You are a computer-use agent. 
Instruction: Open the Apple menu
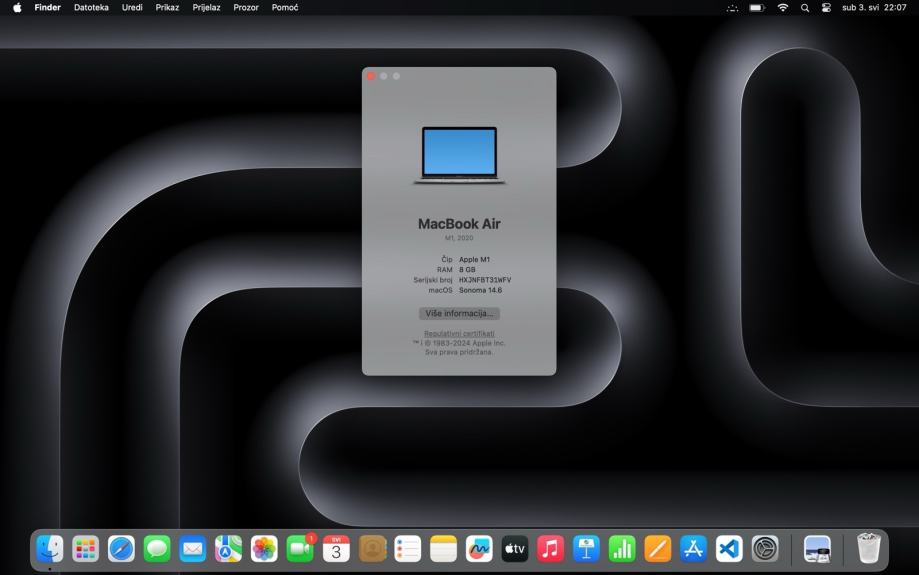click(17, 8)
